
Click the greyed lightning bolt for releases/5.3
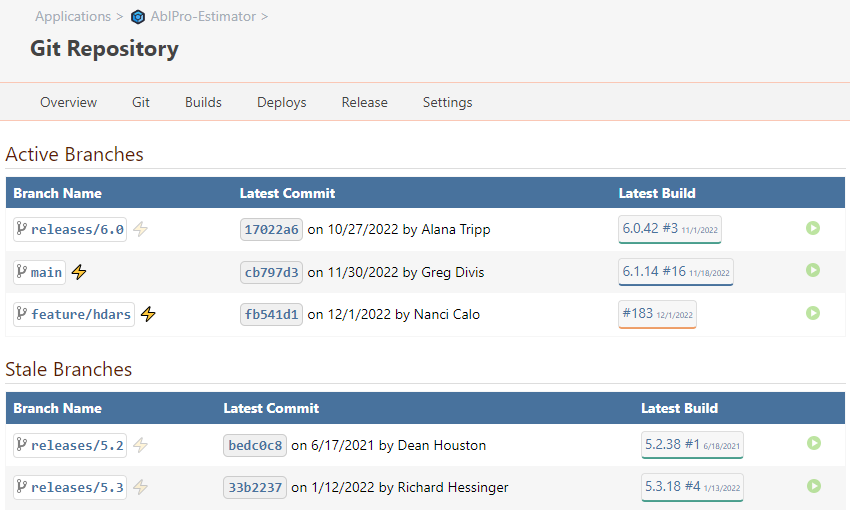pos(141,487)
